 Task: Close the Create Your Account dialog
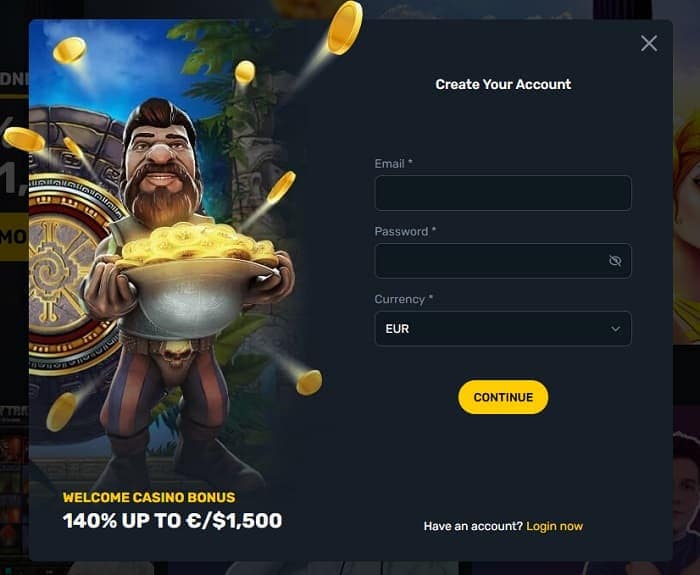[x=649, y=44]
